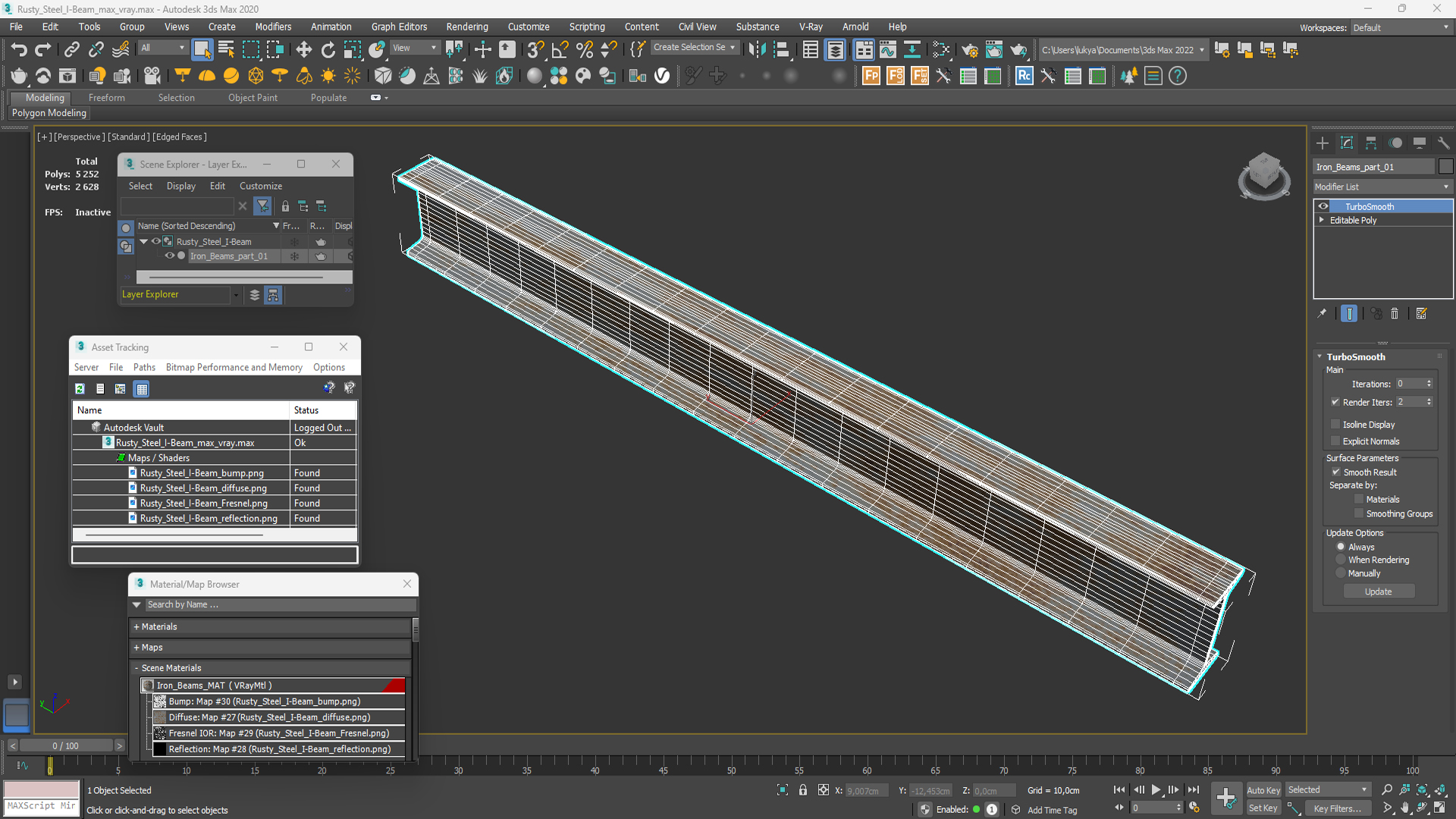Click the table view icon in Asset Tracking
1456x819 pixels.
click(141, 388)
